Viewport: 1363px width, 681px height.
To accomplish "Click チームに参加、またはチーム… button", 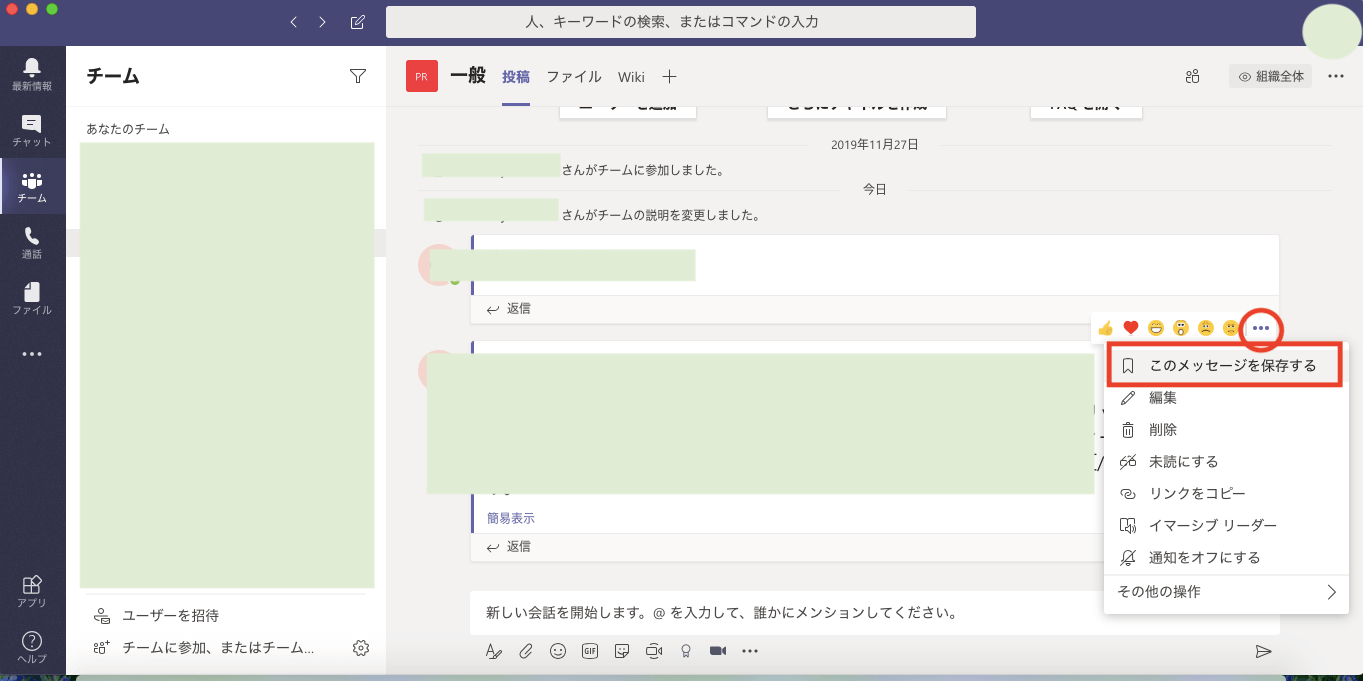I will point(204,648).
